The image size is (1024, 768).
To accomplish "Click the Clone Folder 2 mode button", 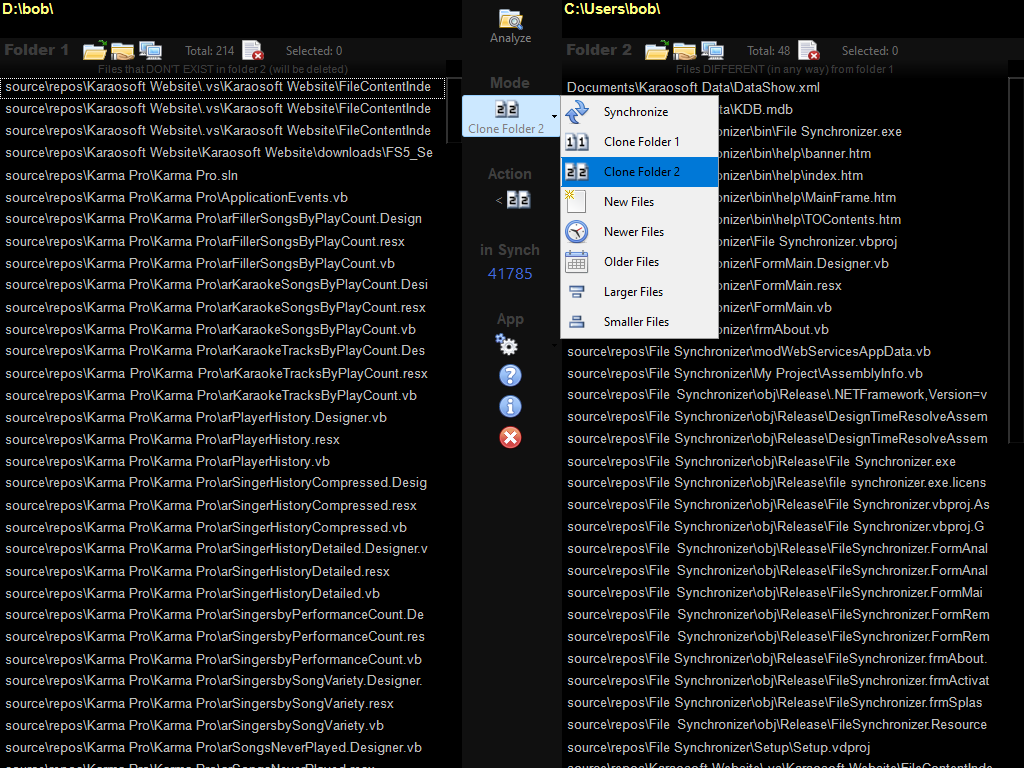I will pyautogui.click(x=506, y=116).
